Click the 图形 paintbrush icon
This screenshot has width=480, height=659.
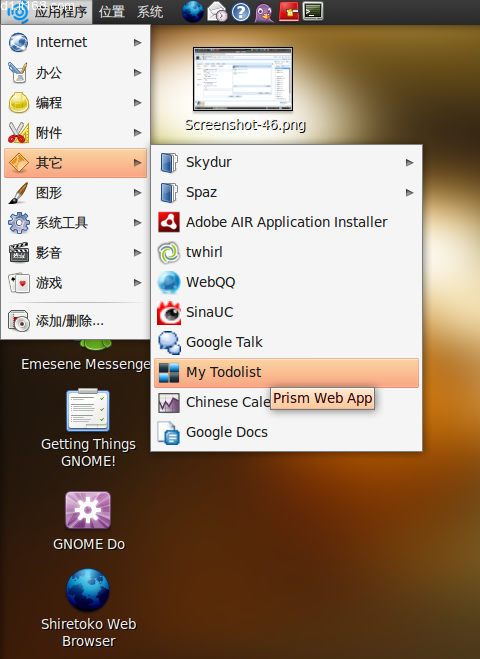18,193
